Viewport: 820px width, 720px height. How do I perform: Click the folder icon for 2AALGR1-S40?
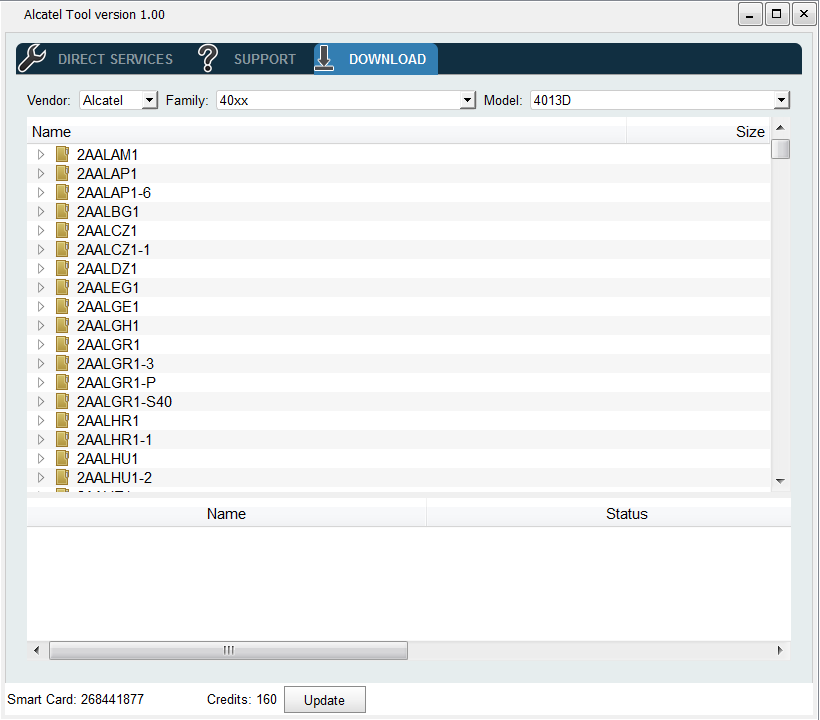pos(63,401)
